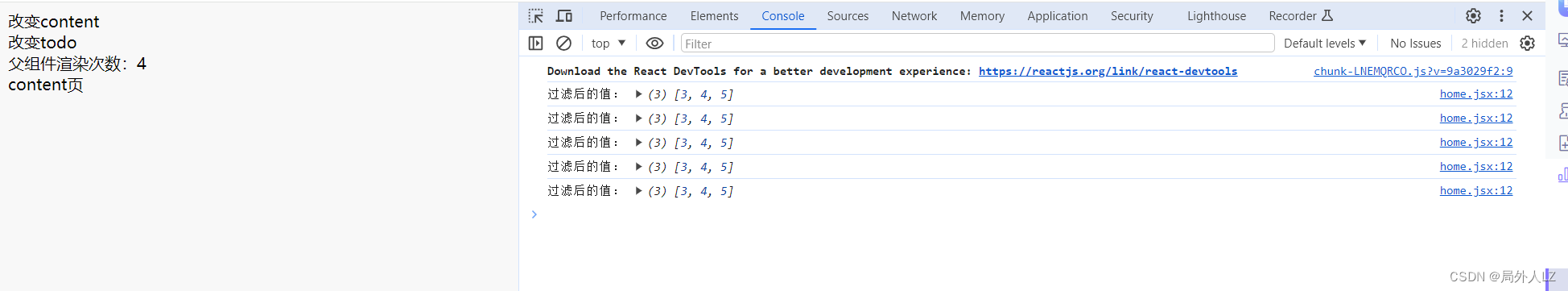Expand the fifth logged array [3, 4, 5]
This screenshot has width=1568, height=291.
tap(638, 191)
